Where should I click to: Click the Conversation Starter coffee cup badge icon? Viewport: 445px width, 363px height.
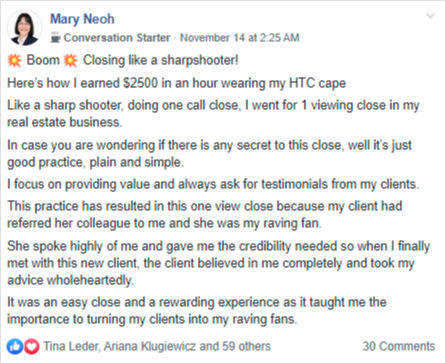point(55,37)
